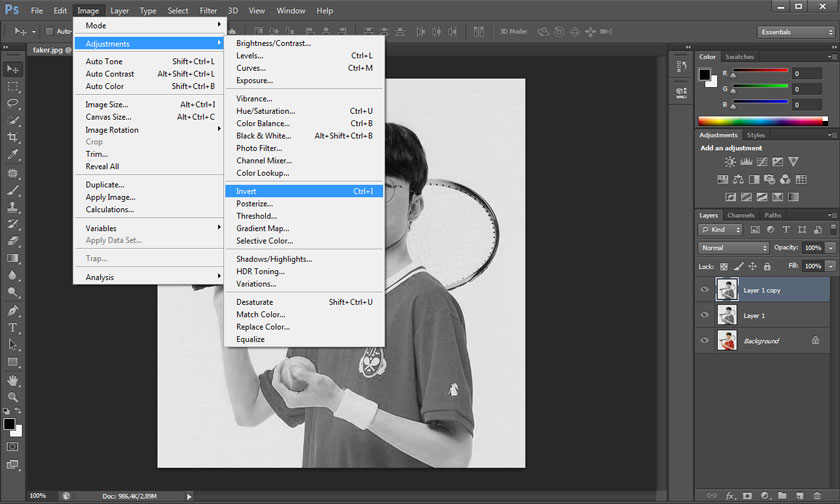Open the Essentials workspace dropdown
Viewport: 840px width, 504px height.
(796, 32)
